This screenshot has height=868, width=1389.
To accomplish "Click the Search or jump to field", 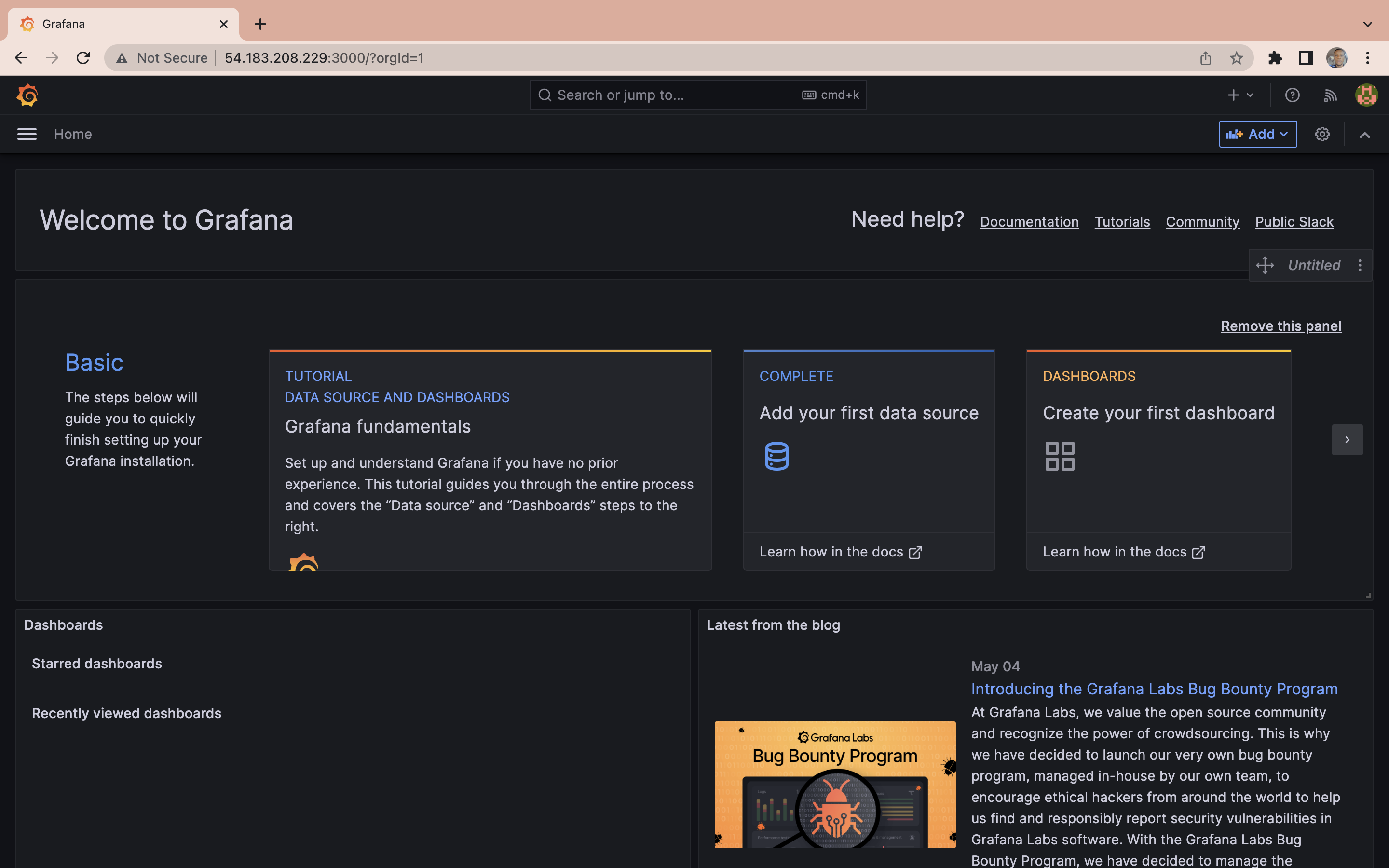I will pyautogui.click(x=677, y=95).
